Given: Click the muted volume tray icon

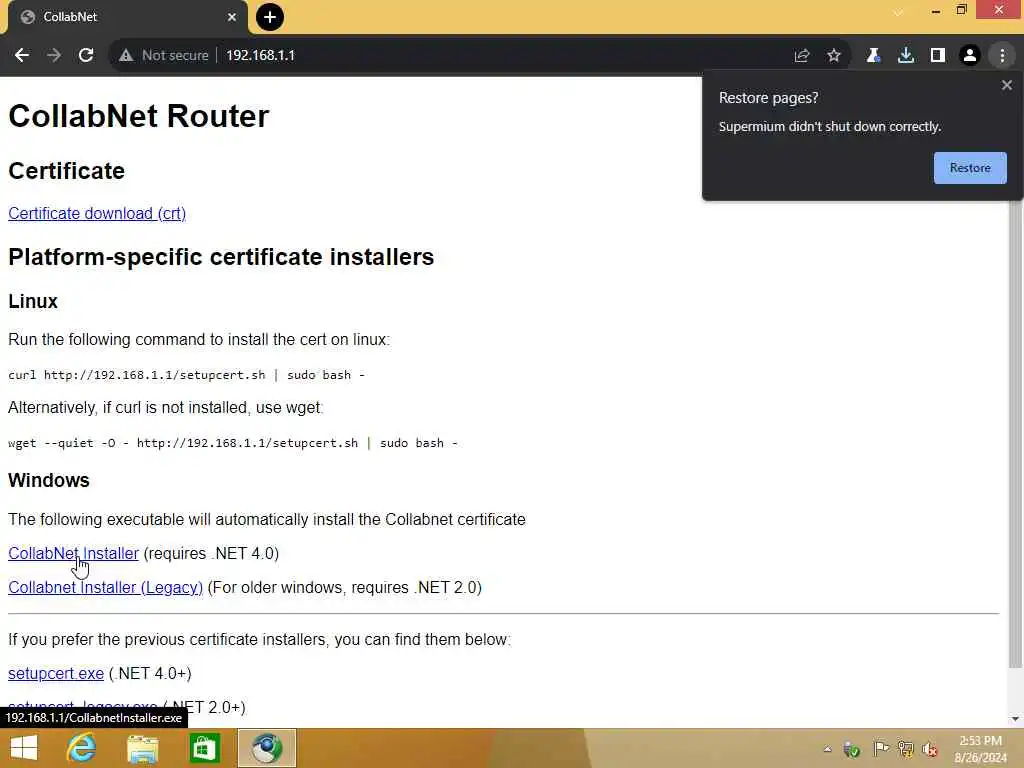Looking at the screenshot, I should pyautogui.click(x=930, y=749).
